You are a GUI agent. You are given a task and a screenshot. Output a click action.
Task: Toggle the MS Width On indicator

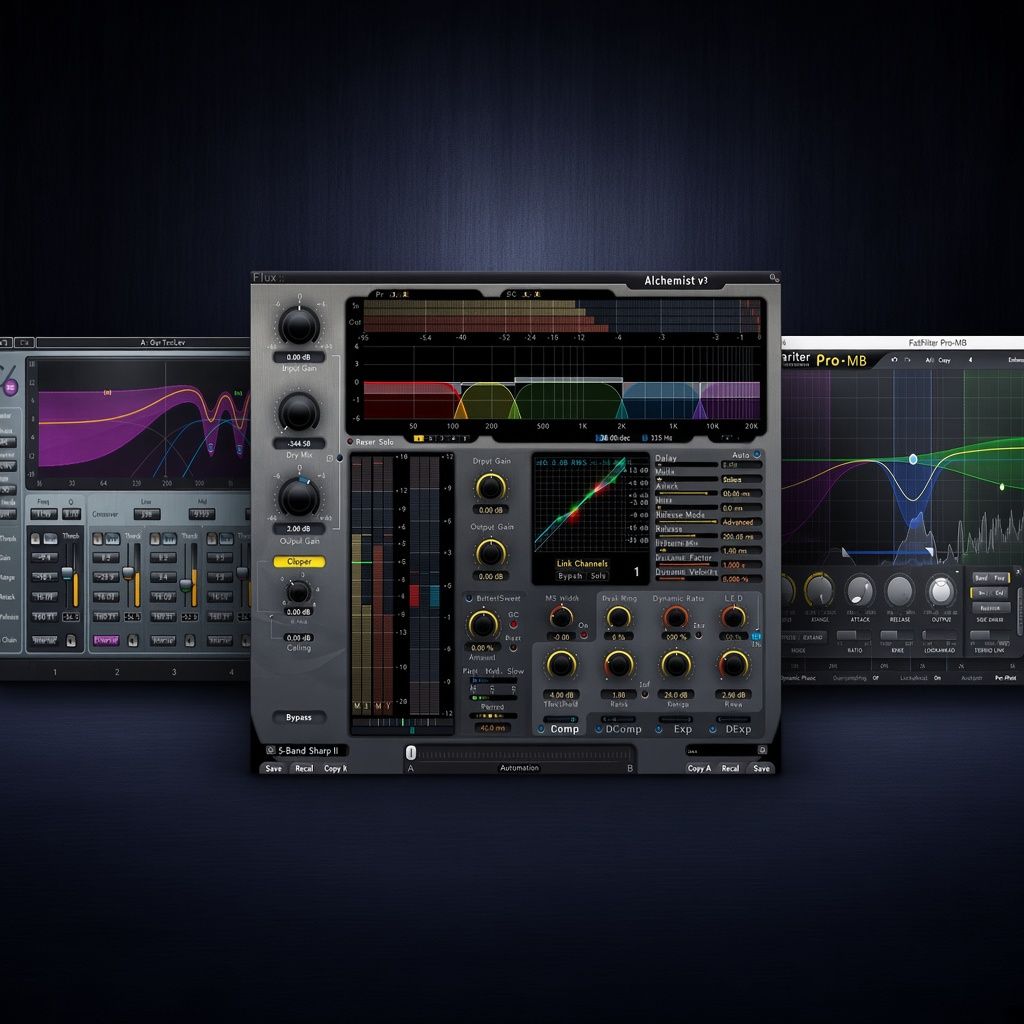point(583,634)
